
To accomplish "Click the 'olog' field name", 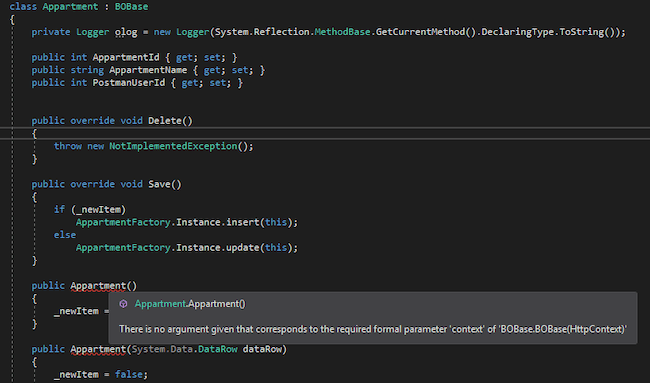I will tap(126, 32).
